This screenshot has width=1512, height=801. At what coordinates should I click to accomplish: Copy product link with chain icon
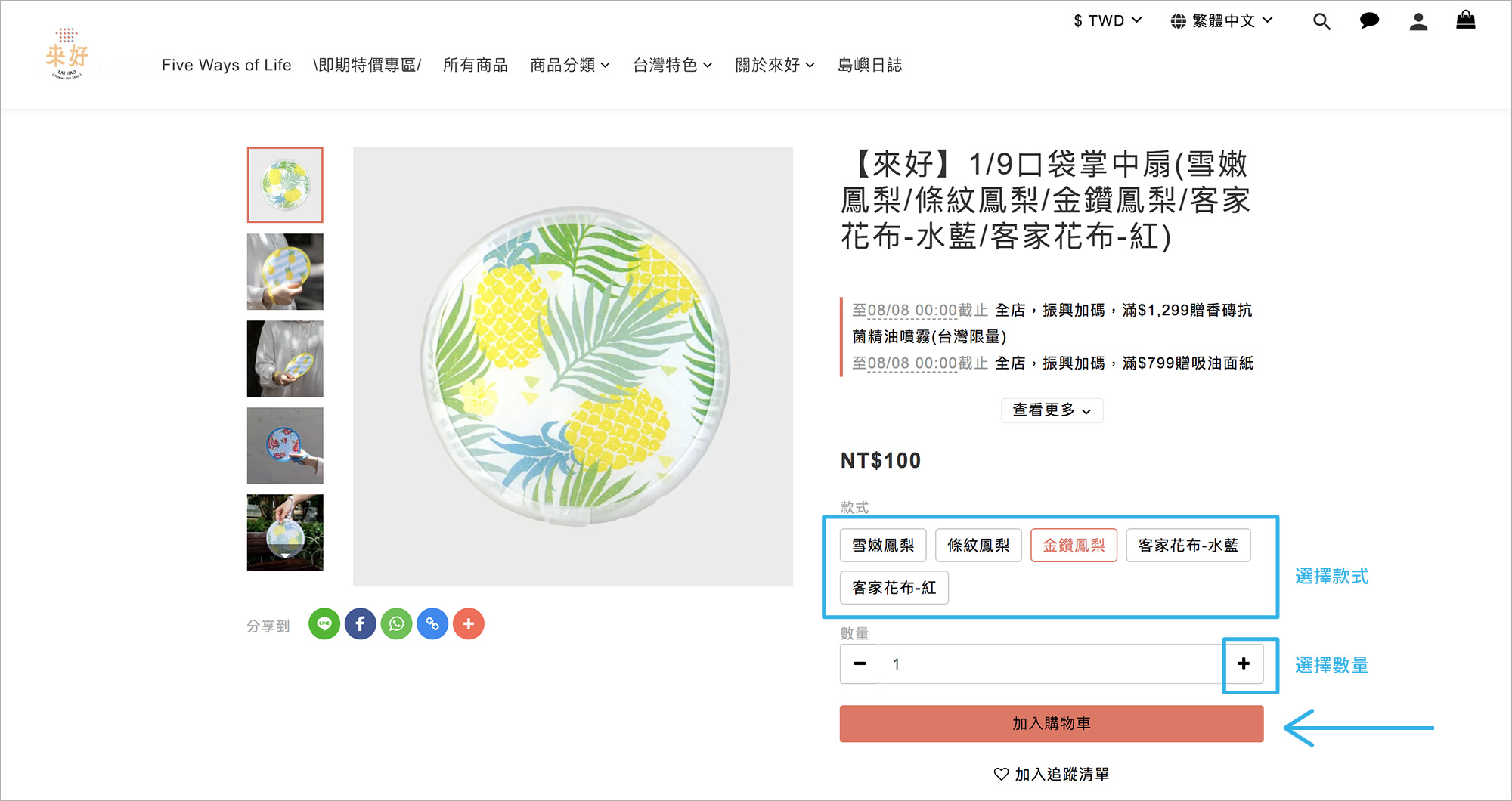pos(432,624)
